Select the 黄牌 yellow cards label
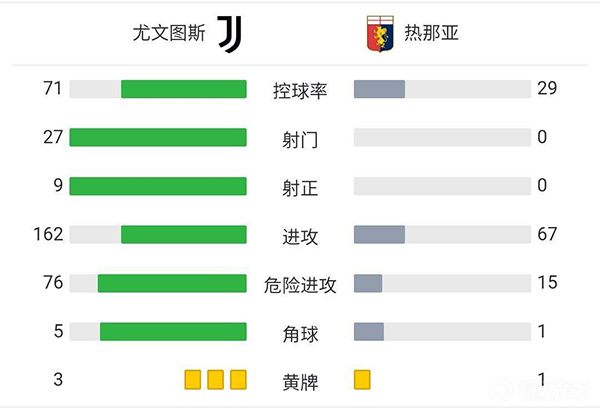The image size is (600, 408). click(300, 381)
